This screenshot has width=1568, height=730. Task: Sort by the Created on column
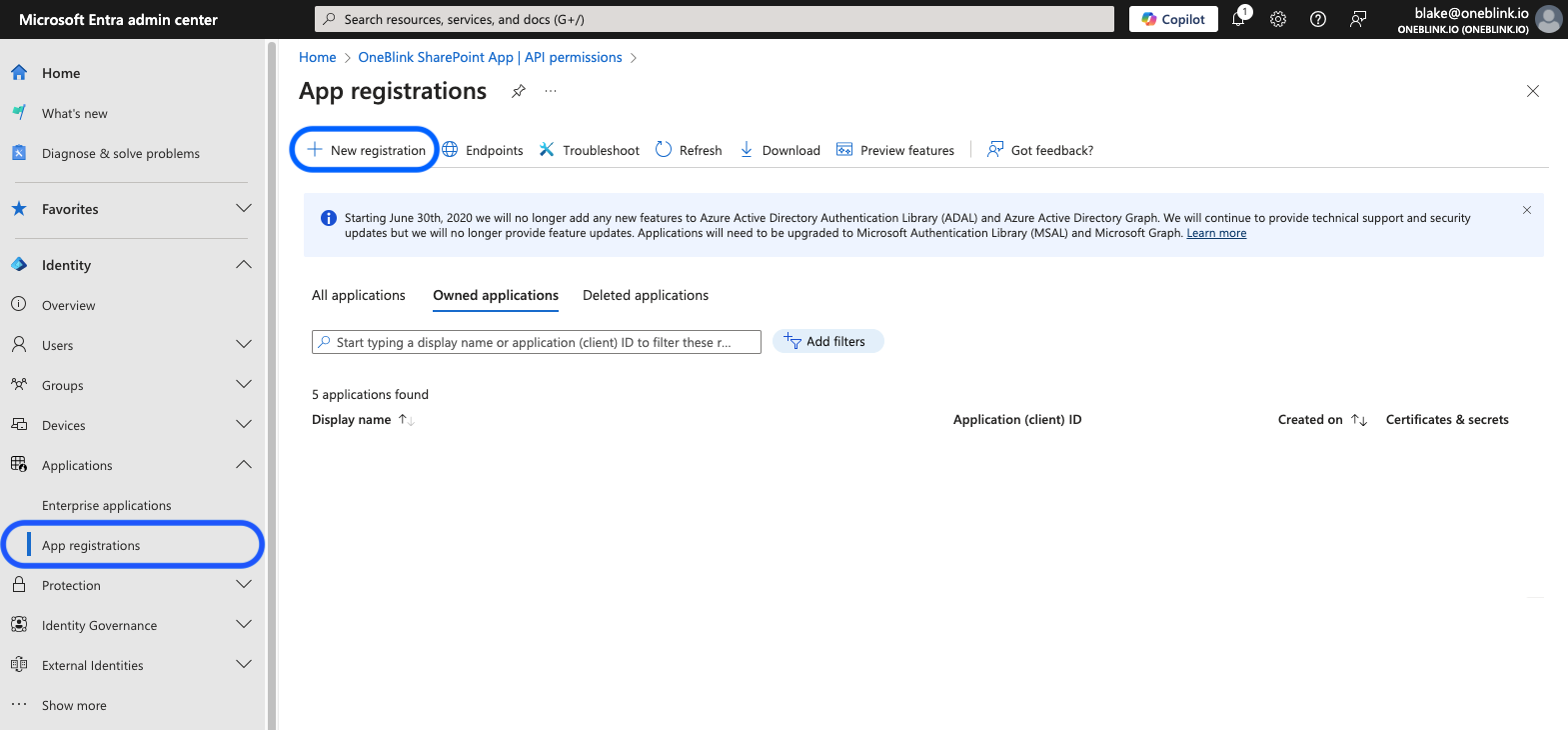(1322, 420)
